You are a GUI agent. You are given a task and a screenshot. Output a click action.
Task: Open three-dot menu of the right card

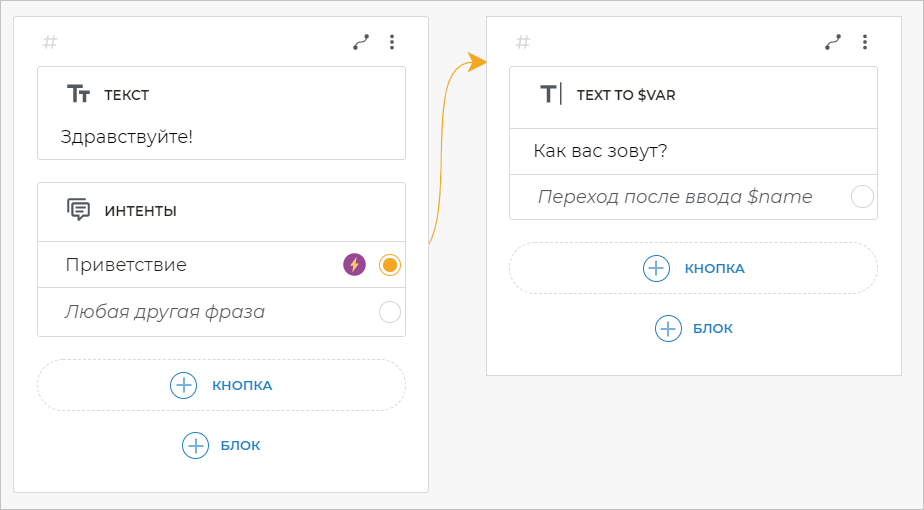tap(865, 42)
